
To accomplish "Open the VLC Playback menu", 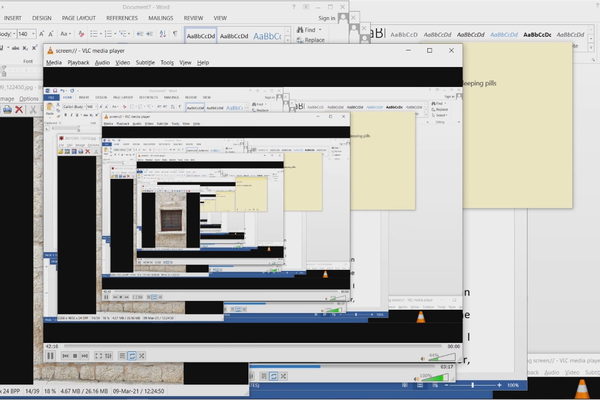I will pyautogui.click(x=78, y=62).
